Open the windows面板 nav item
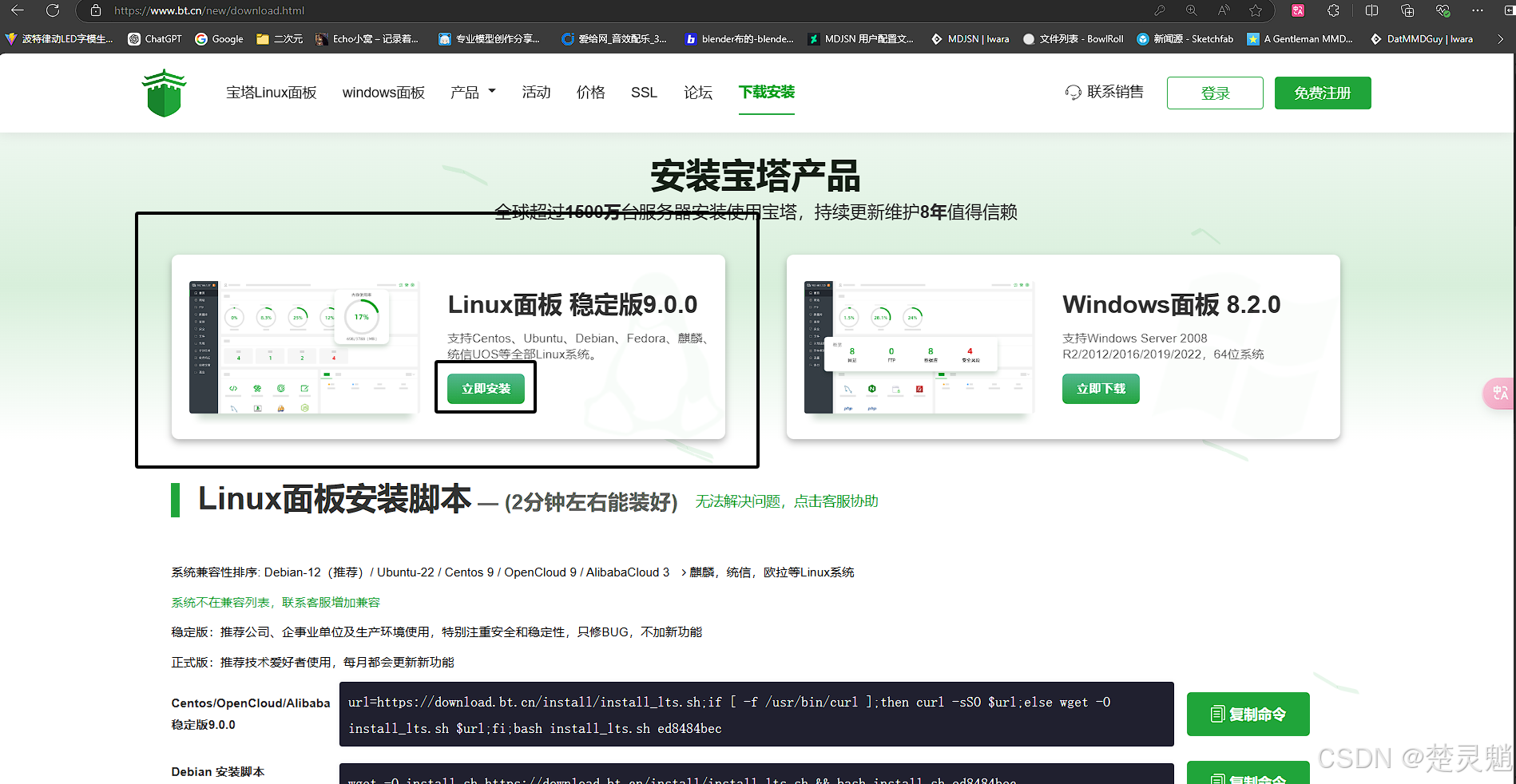Image resolution: width=1516 pixels, height=784 pixels. point(383,93)
